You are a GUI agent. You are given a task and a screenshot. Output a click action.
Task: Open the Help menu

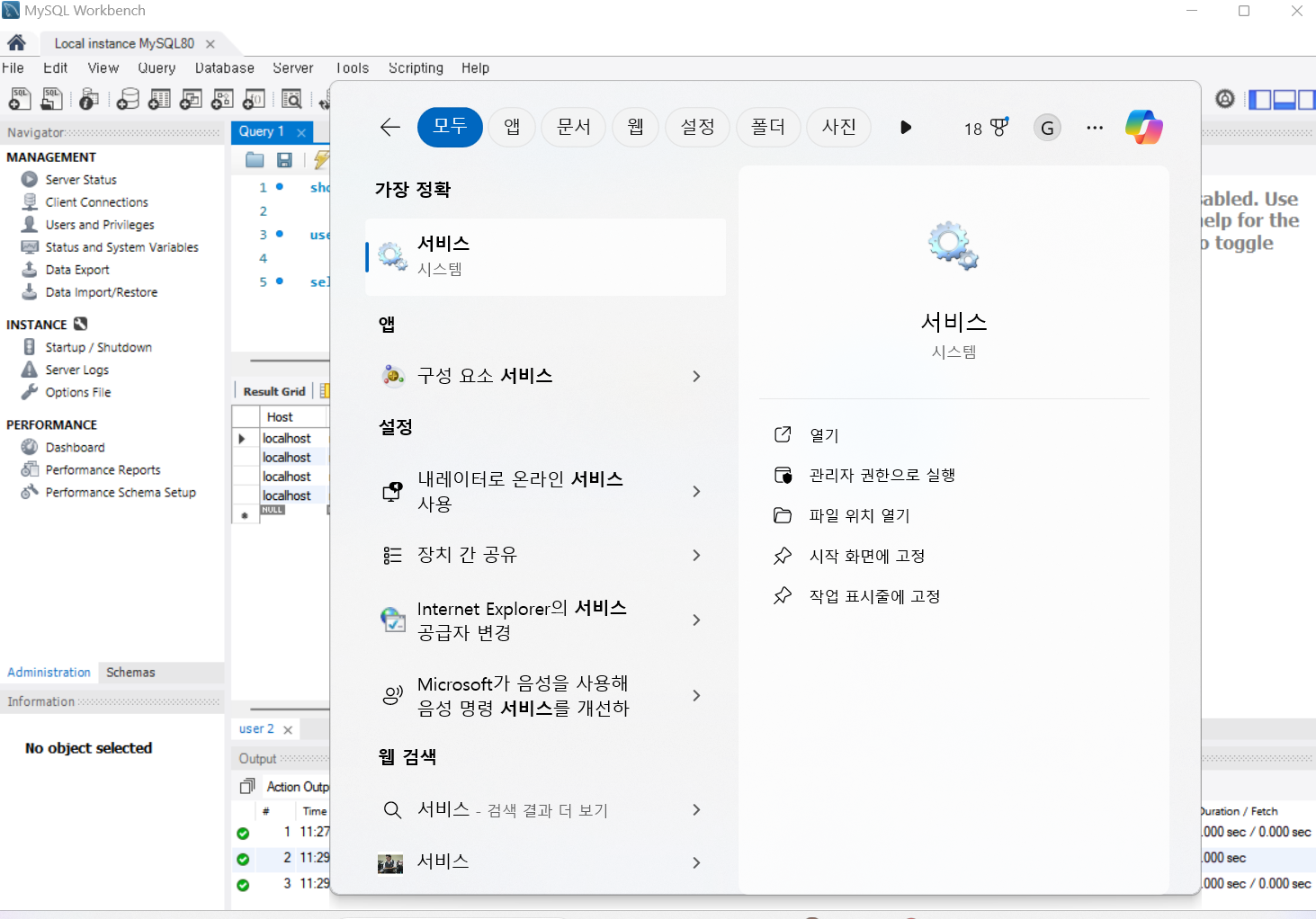(475, 67)
